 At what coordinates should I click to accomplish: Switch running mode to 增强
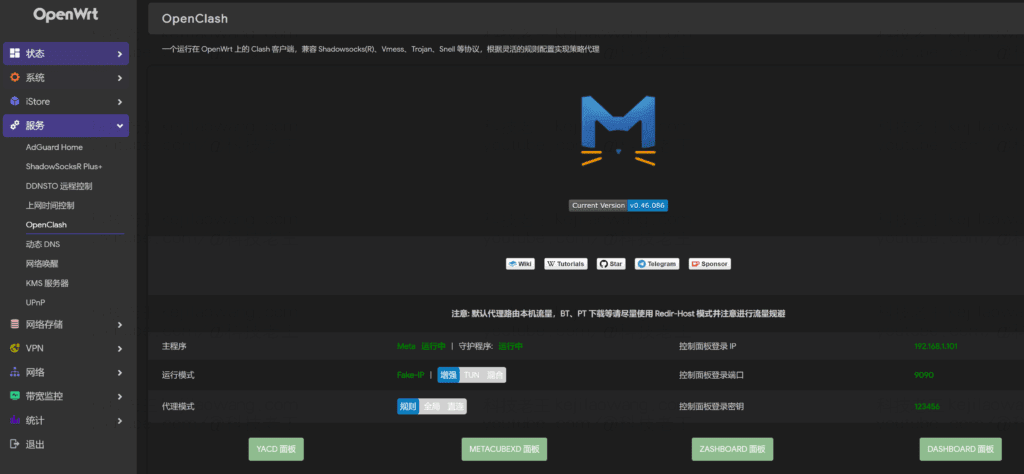pyautogui.click(x=448, y=375)
